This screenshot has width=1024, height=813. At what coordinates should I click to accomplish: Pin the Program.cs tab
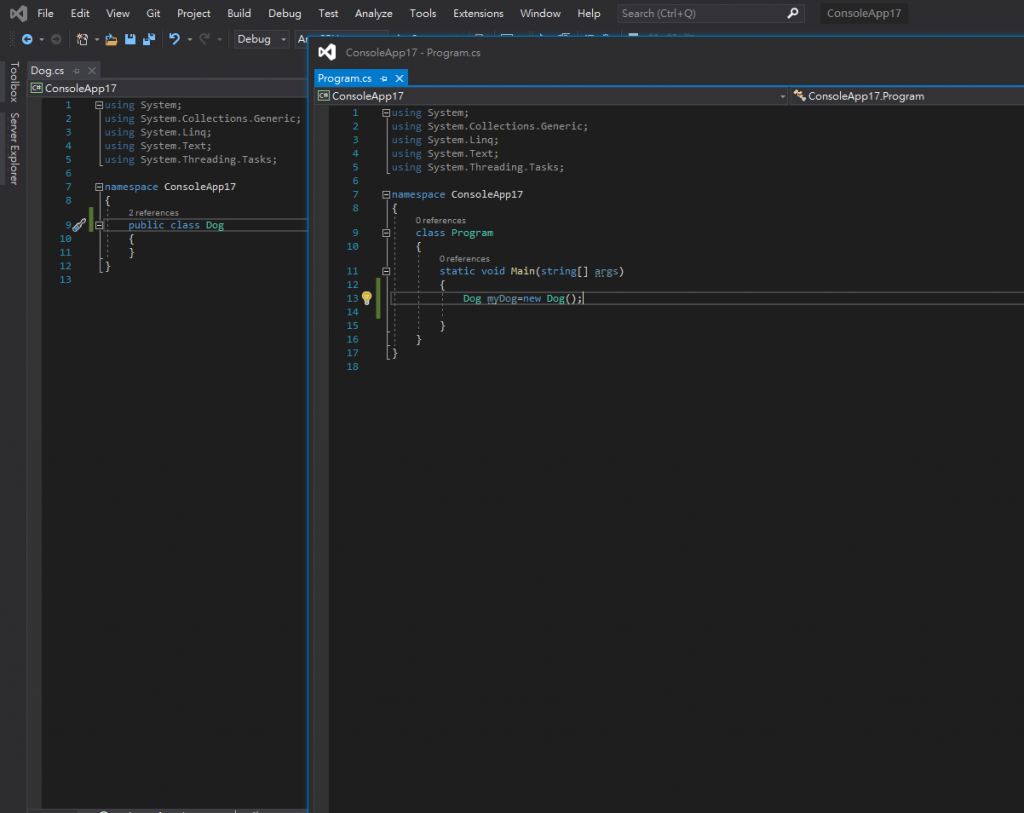(383, 78)
